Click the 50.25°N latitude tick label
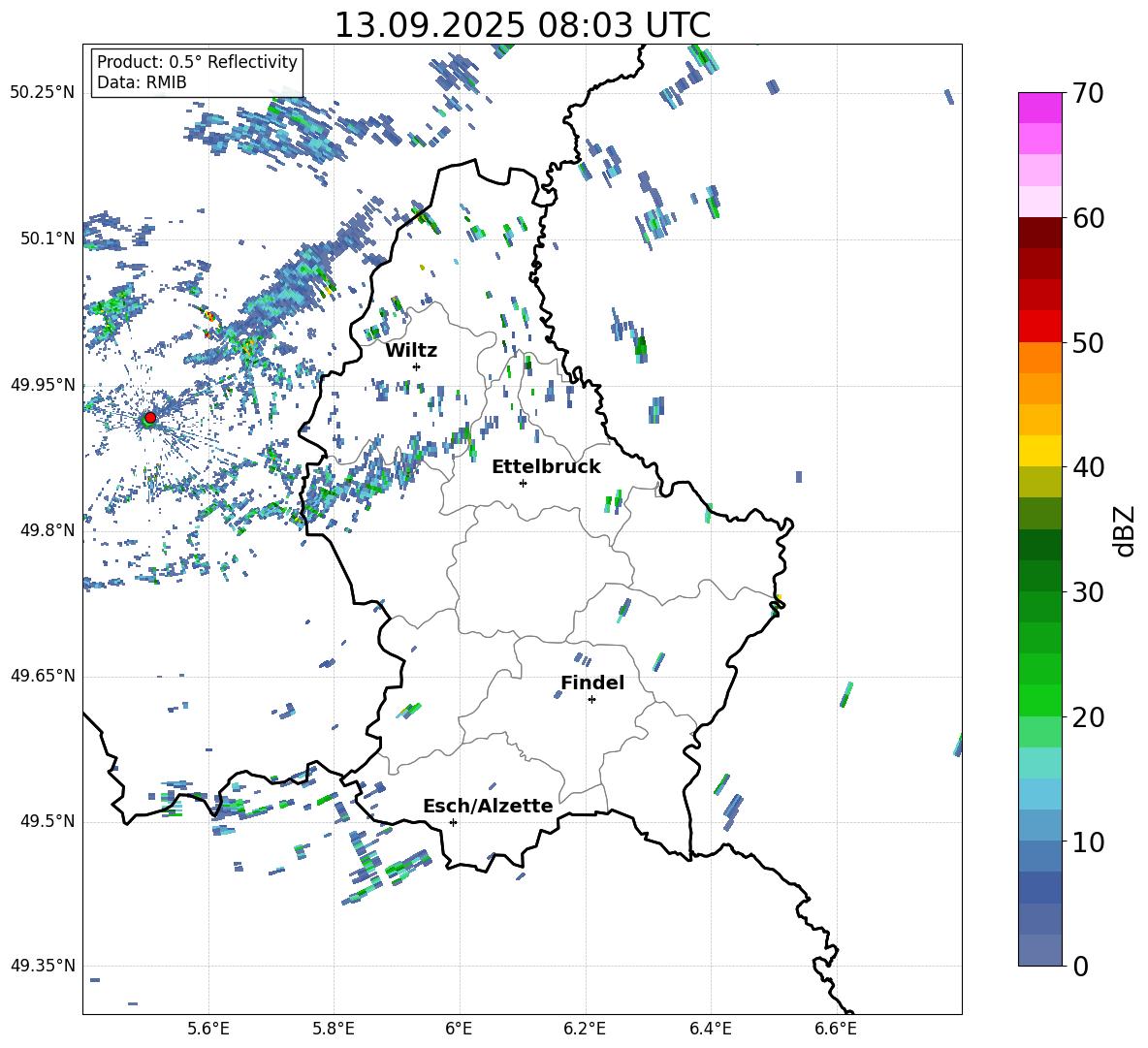This screenshot has width=1148, height=1048. 43,93
